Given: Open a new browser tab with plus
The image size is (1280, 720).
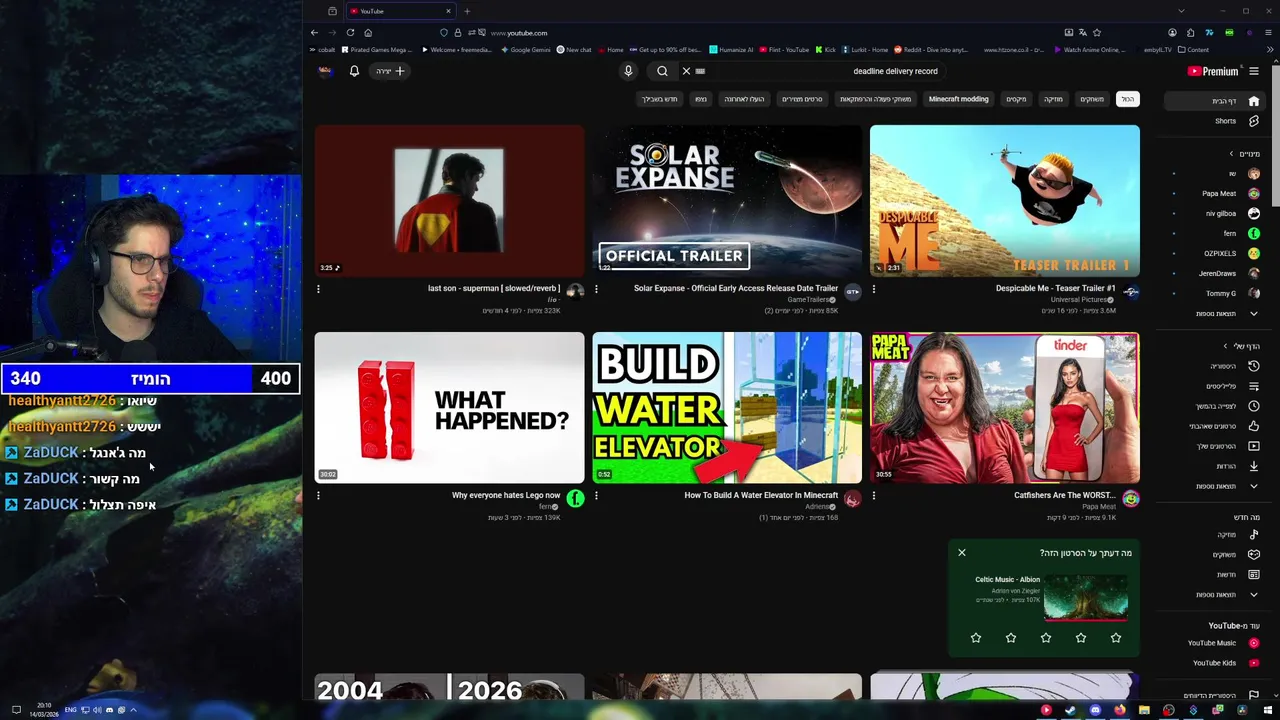Looking at the screenshot, I should pos(467,11).
